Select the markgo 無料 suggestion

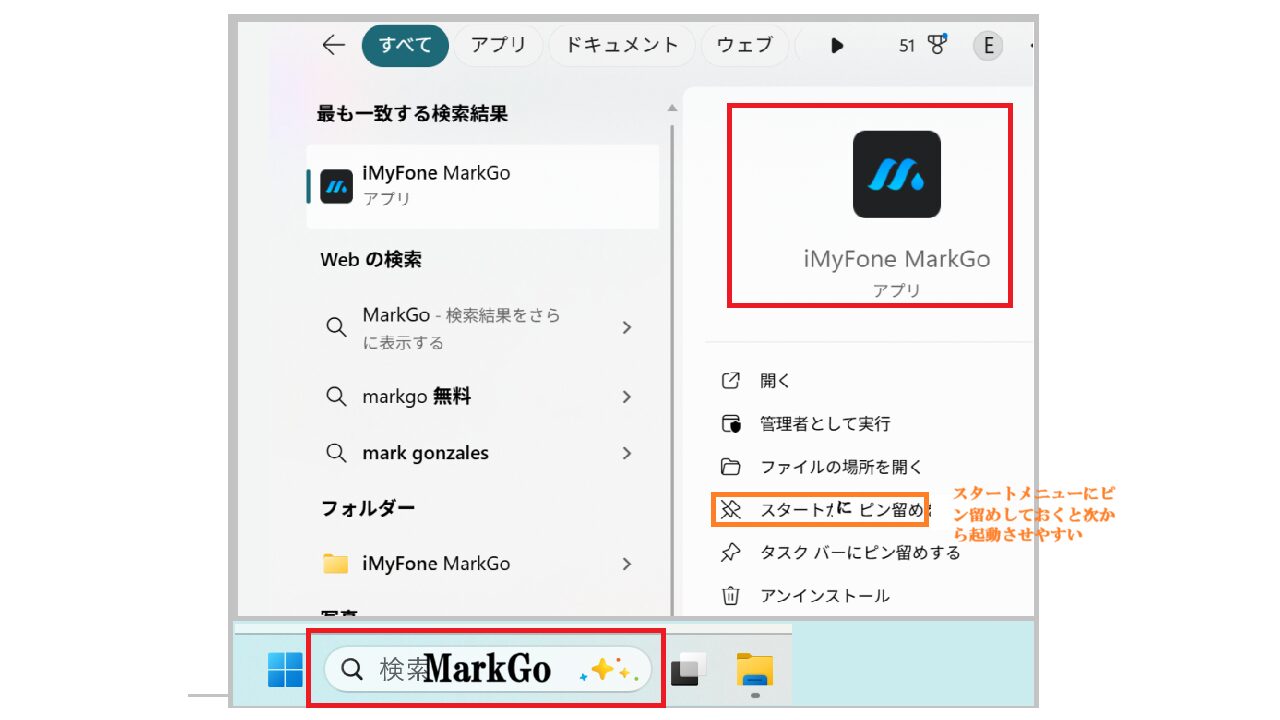483,397
